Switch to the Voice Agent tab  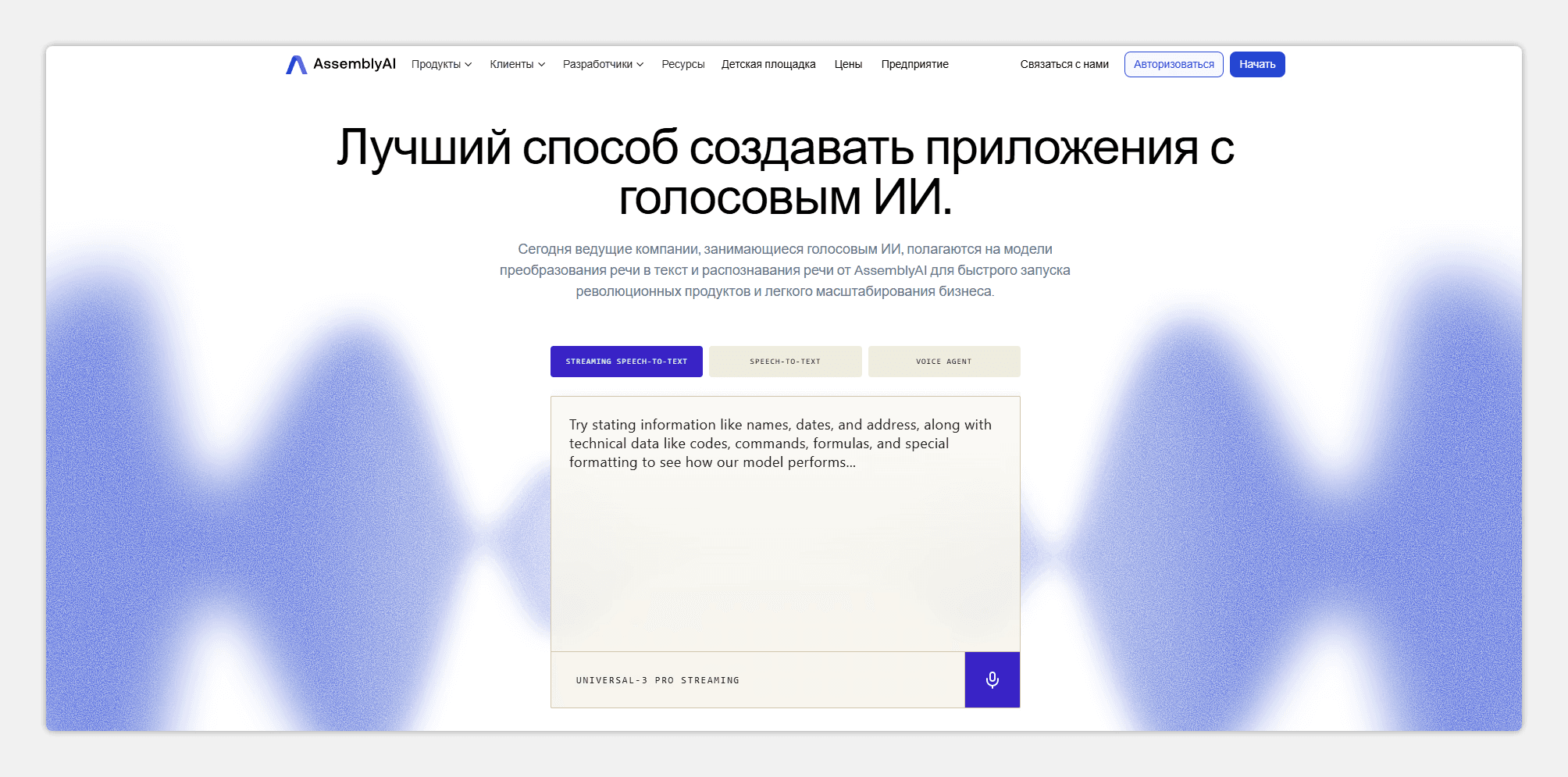[944, 362]
